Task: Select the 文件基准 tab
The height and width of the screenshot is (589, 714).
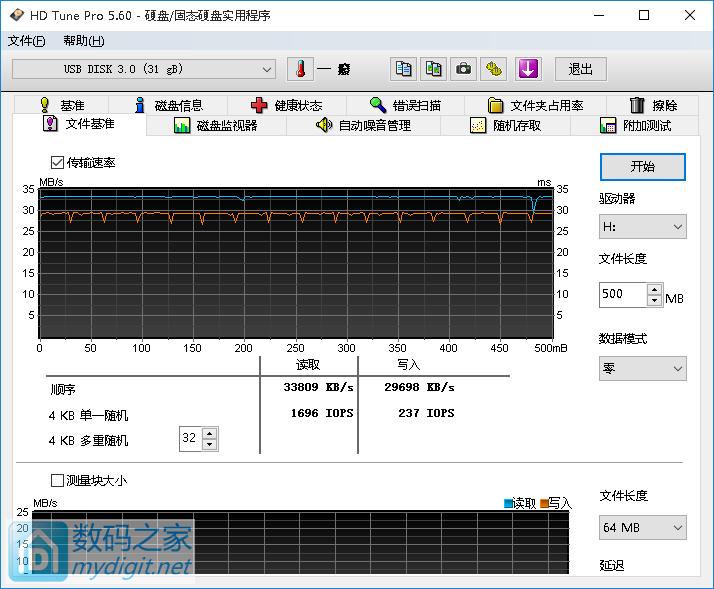Action: point(79,124)
